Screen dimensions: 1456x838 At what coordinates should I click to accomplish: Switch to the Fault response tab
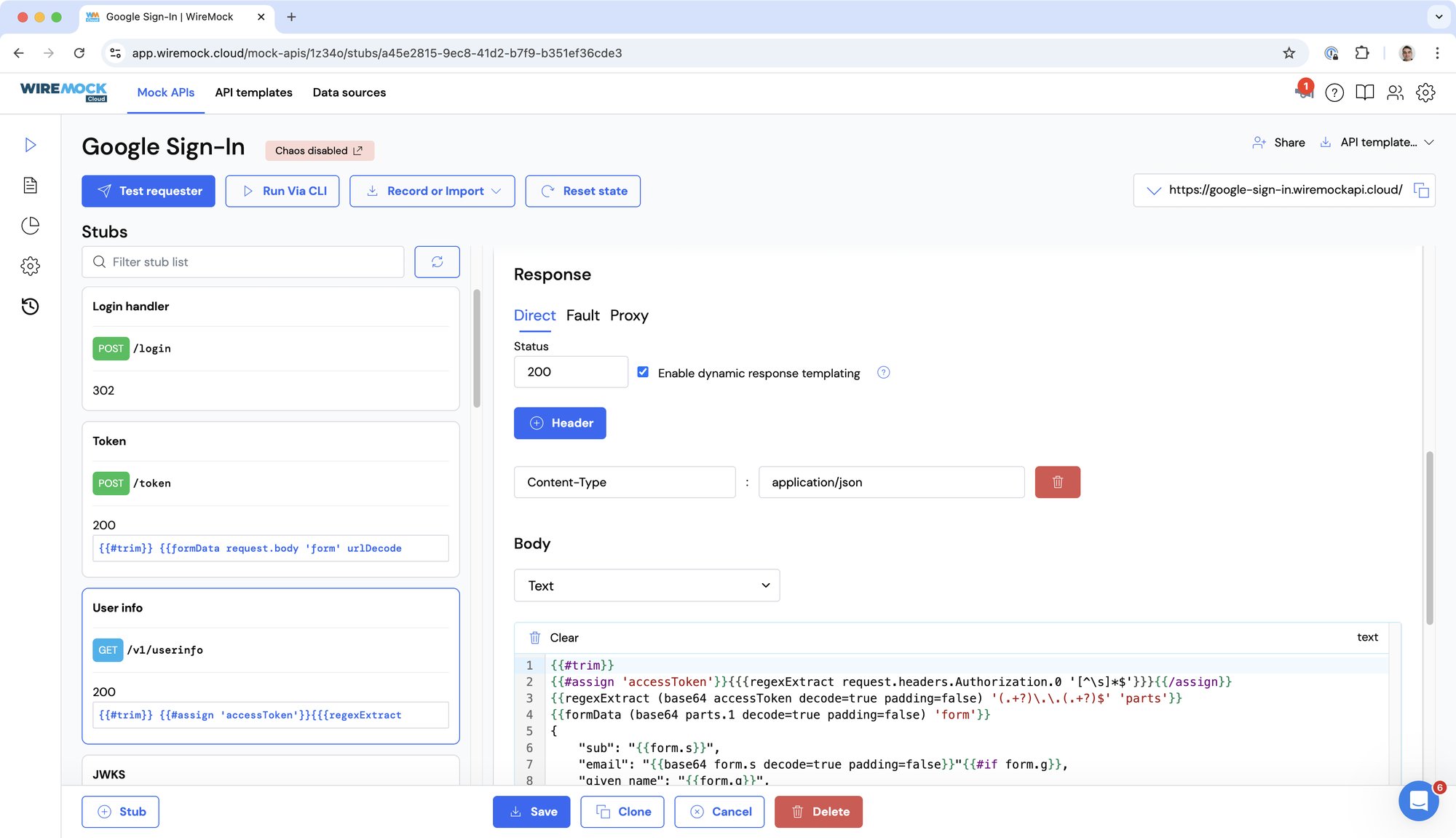[x=582, y=315]
